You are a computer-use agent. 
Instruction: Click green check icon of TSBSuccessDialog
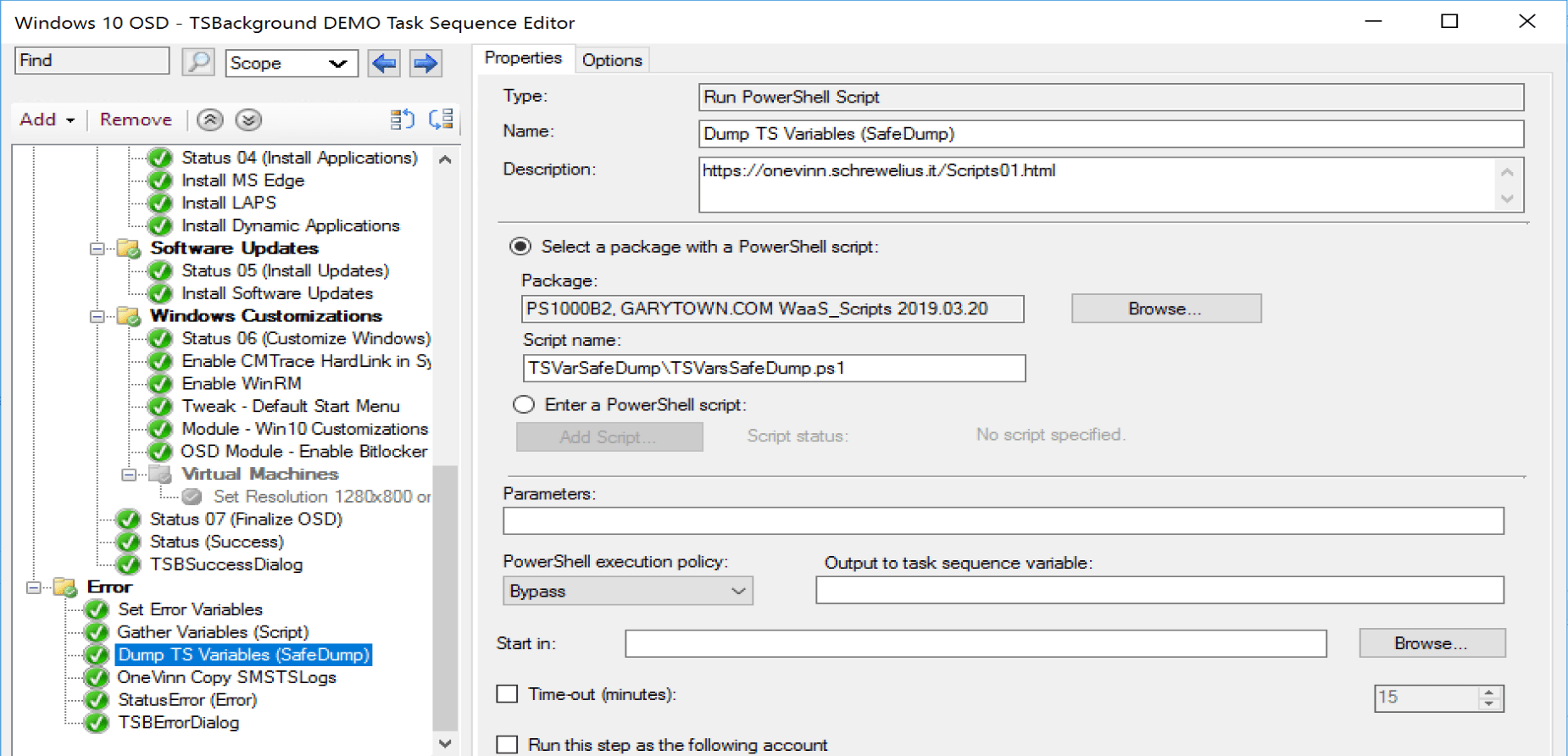(x=129, y=564)
